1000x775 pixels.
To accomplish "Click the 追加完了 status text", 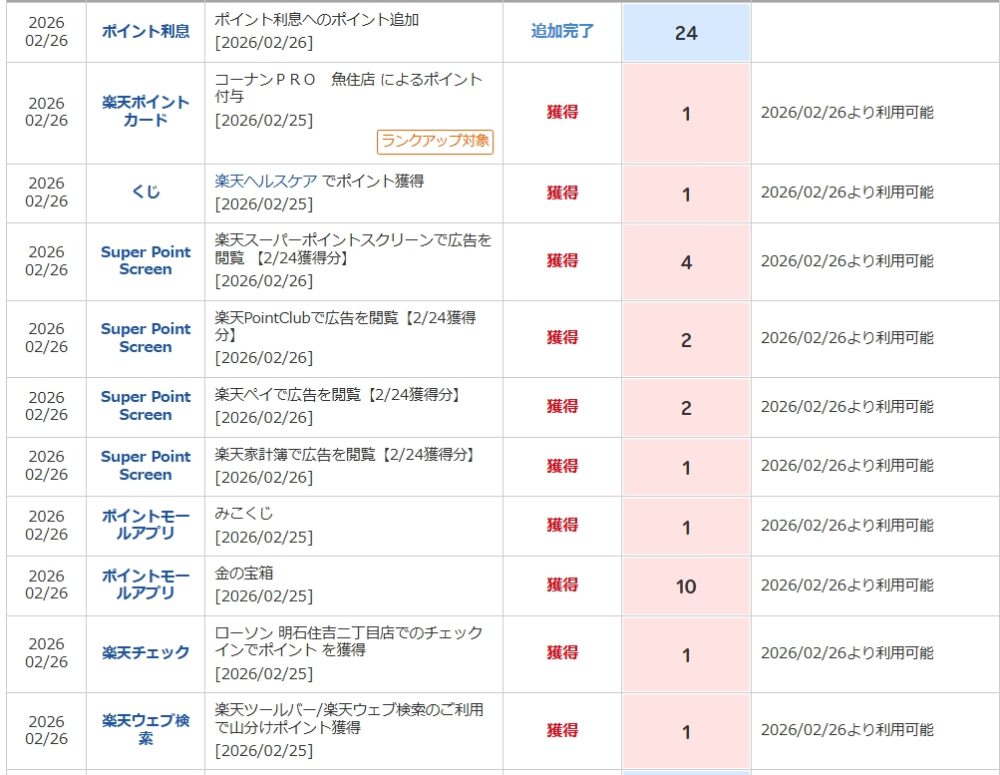I will point(562,31).
